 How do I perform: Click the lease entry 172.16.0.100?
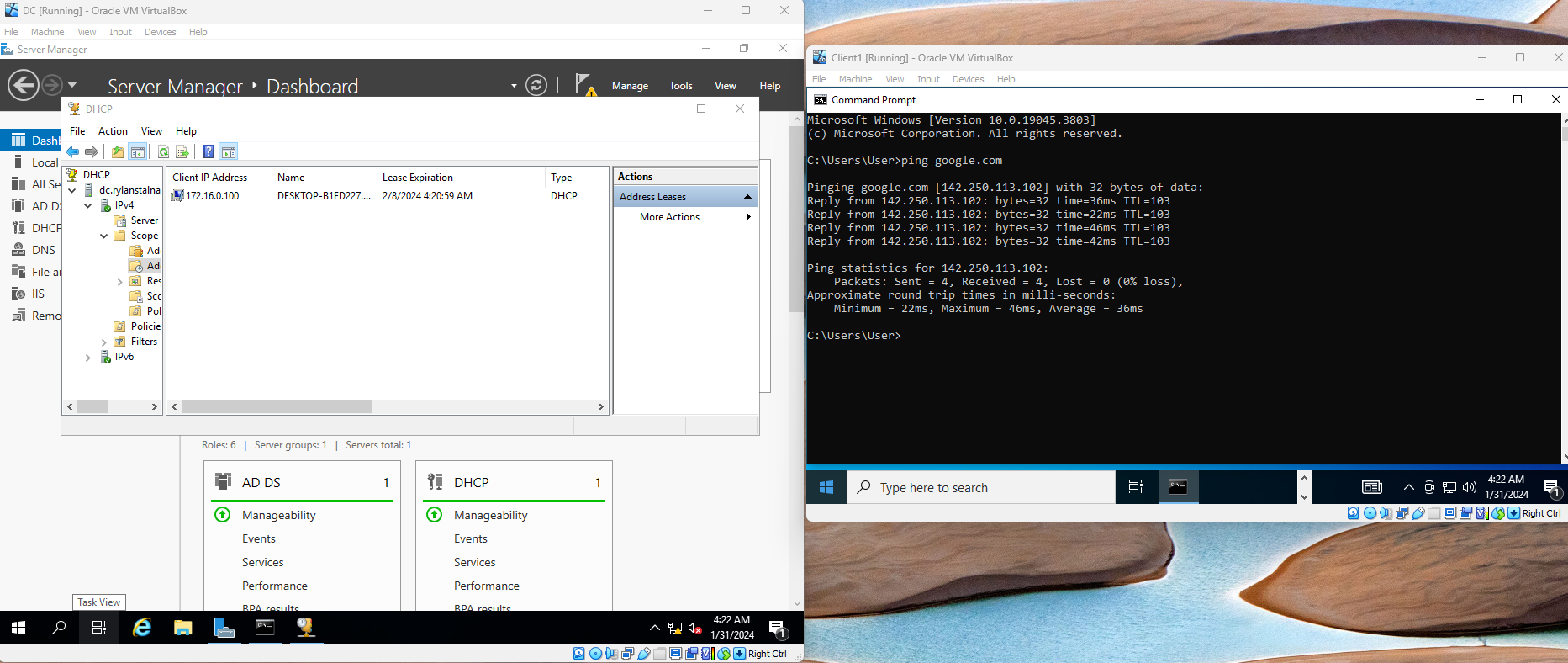tap(212, 196)
